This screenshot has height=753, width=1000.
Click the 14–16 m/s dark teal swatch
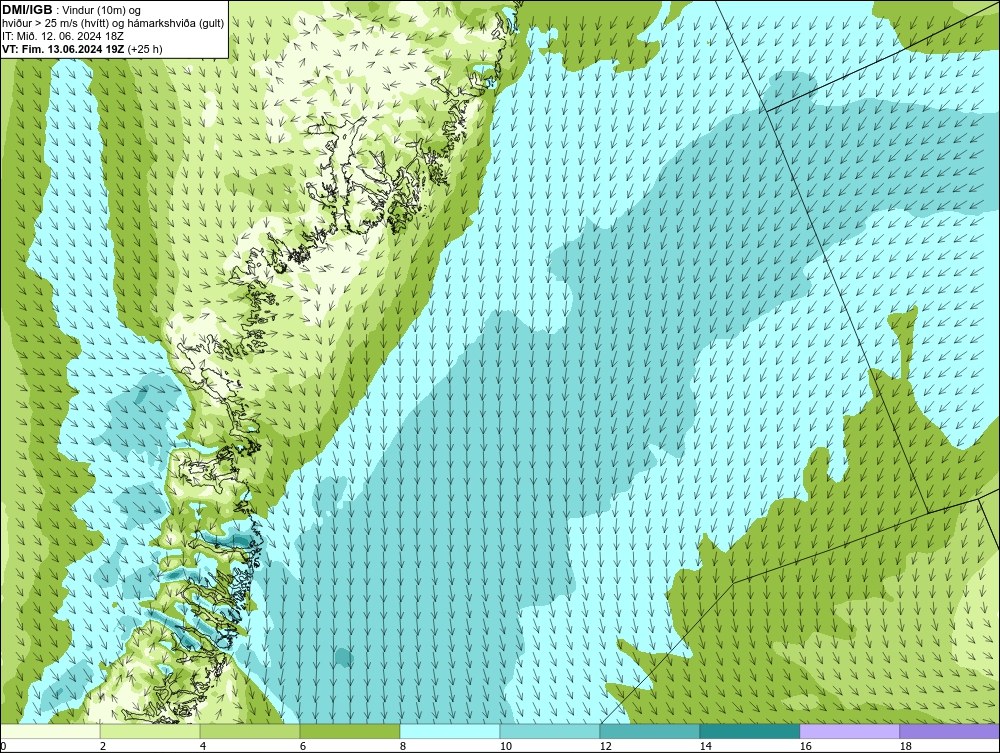pos(749,731)
